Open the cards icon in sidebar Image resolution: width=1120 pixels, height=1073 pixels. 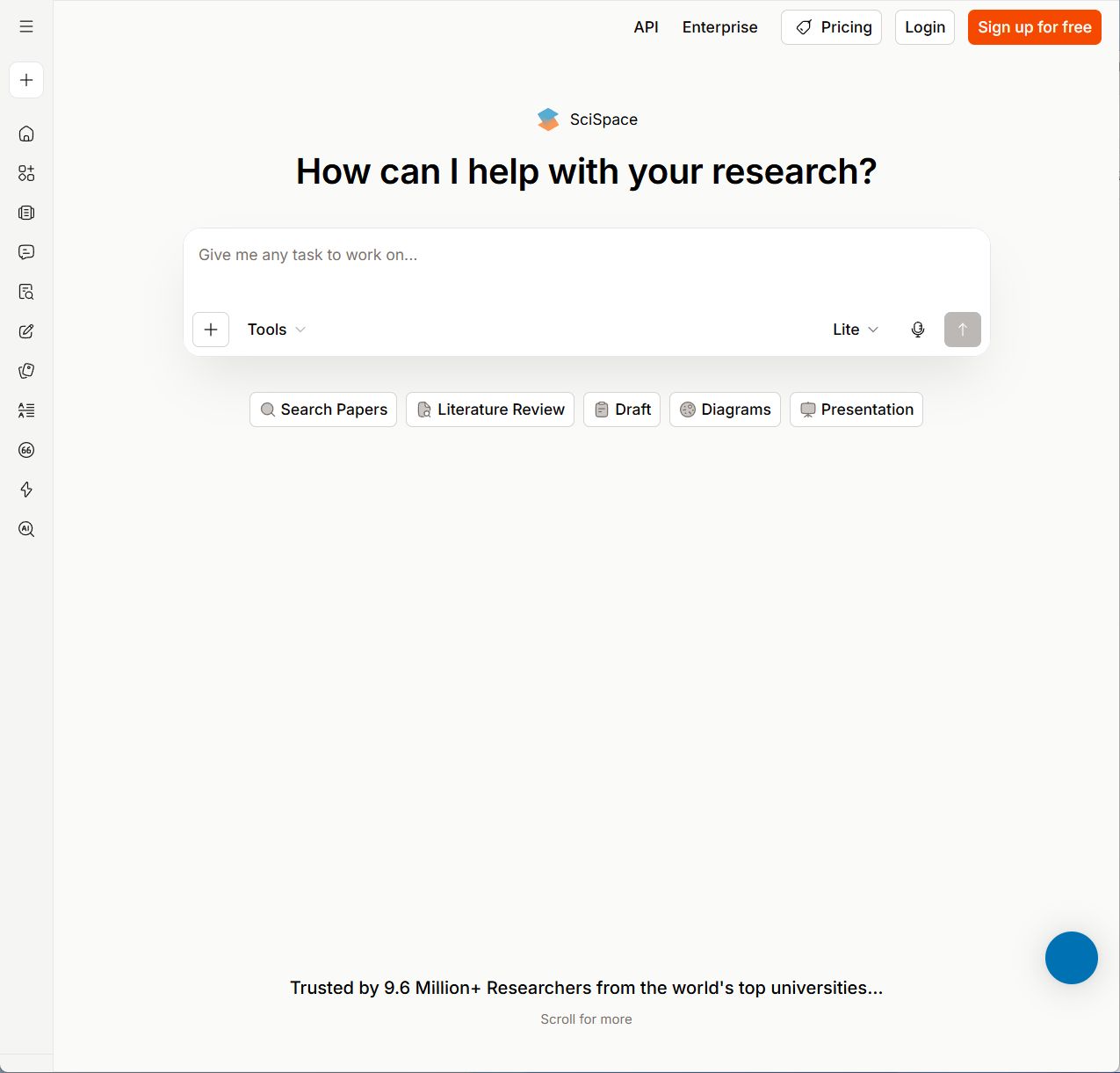(x=26, y=371)
